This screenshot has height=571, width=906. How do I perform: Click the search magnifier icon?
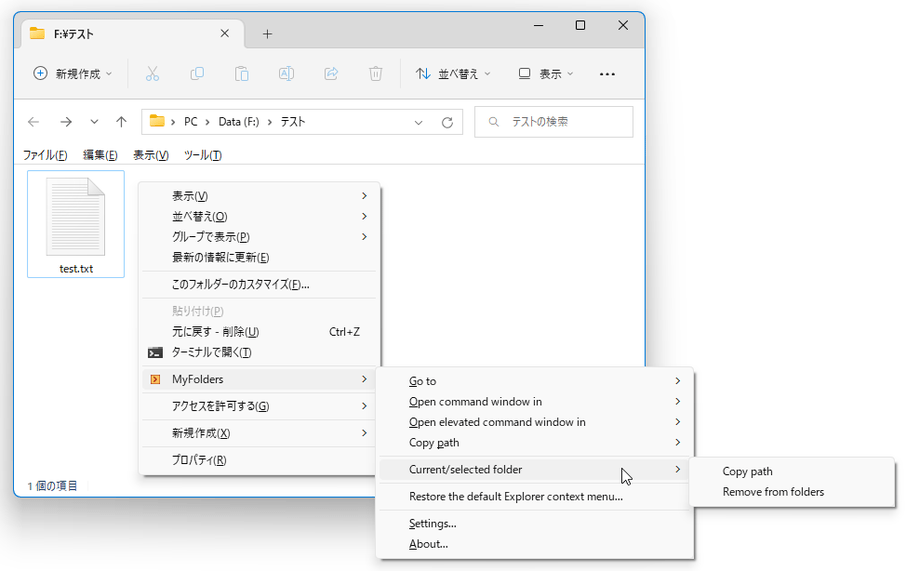pos(493,122)
